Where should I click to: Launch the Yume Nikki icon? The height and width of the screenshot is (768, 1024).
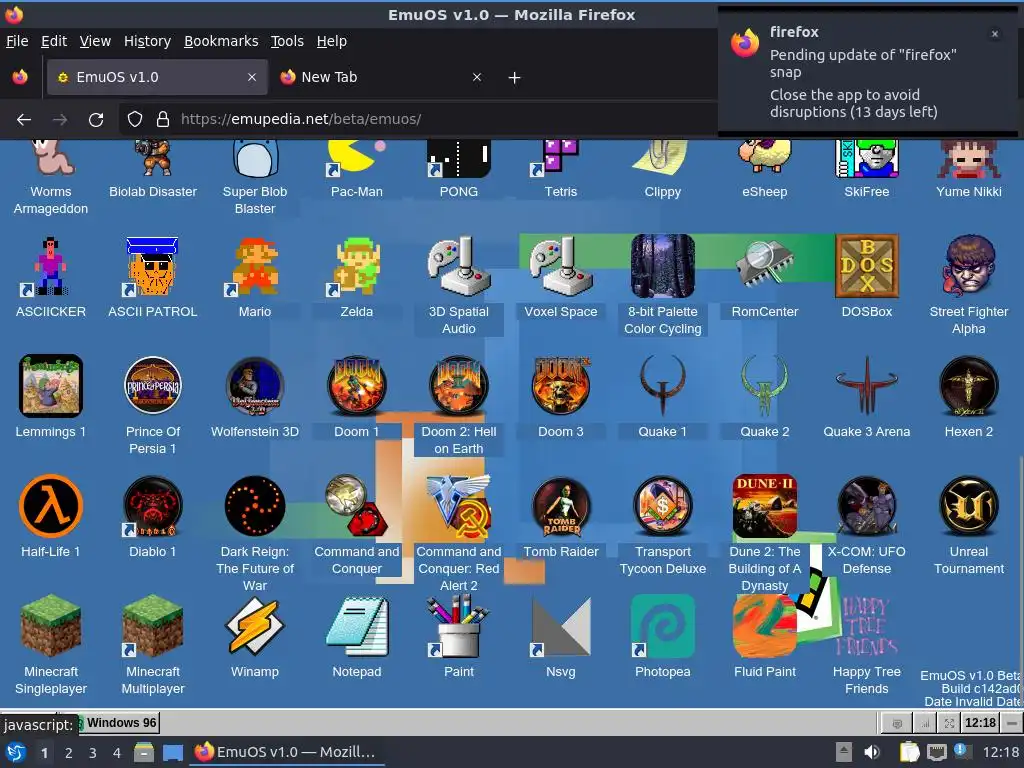click(x=968, y=158)
